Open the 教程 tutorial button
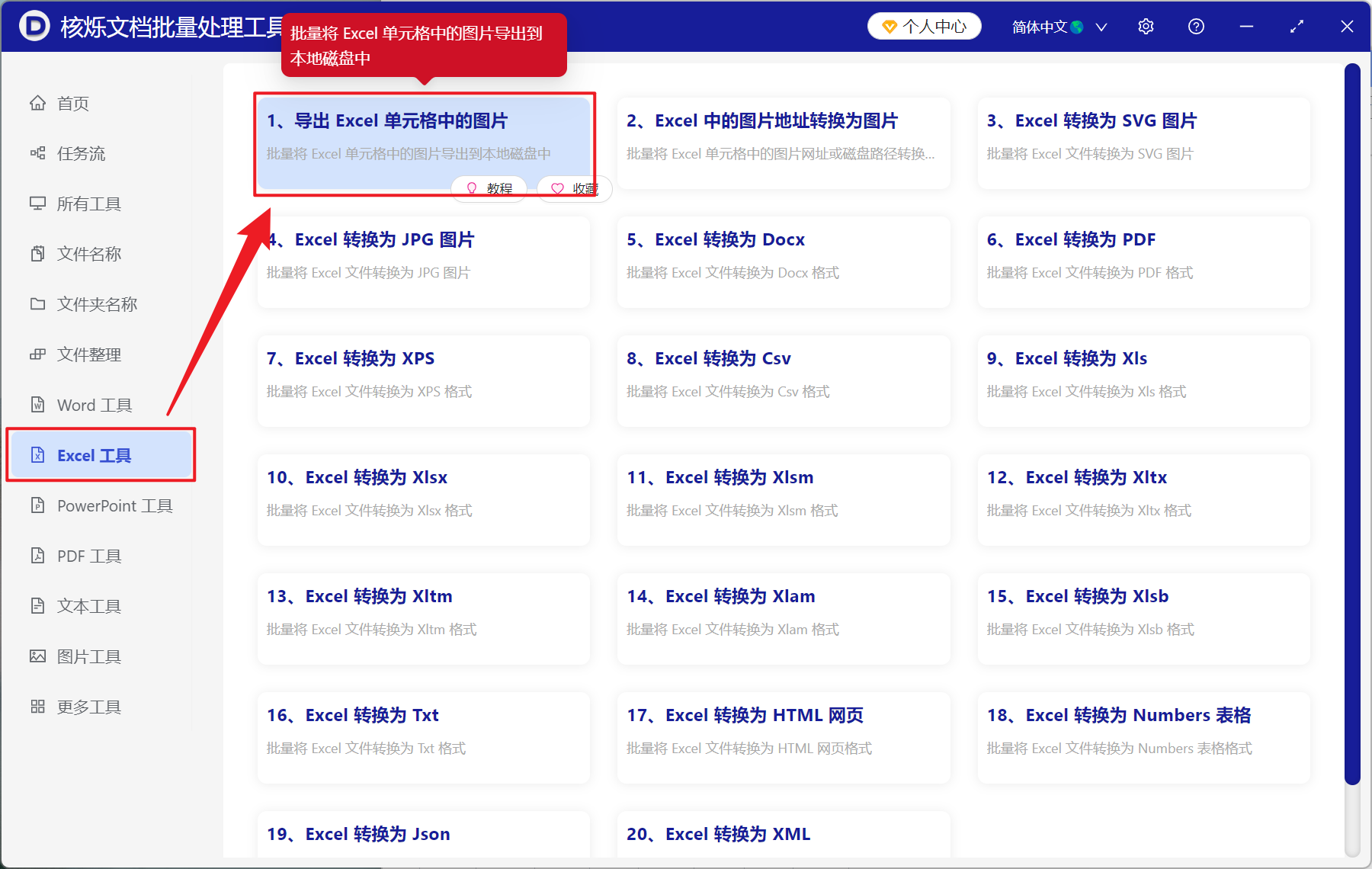This screenshot has width=1372, height=869. tap(489, 188)
